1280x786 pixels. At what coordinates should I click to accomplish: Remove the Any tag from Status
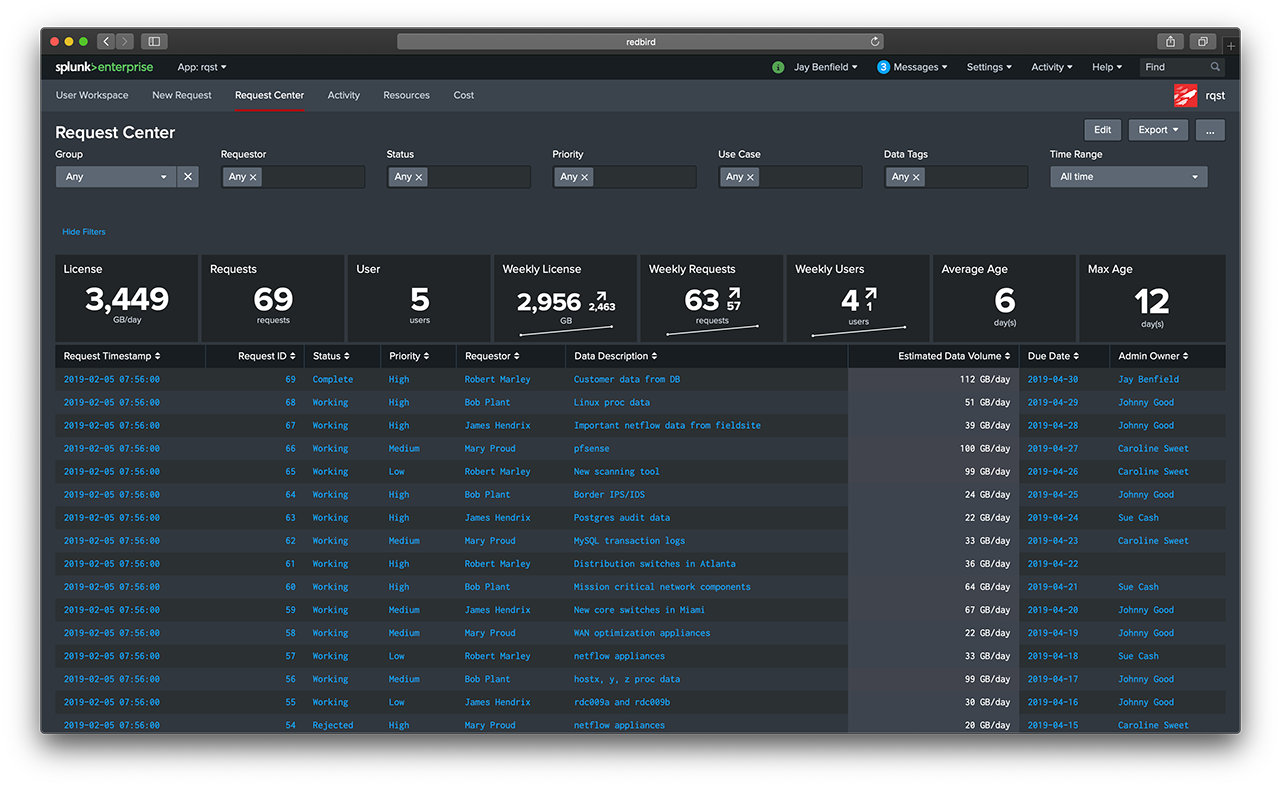point(419,177)
